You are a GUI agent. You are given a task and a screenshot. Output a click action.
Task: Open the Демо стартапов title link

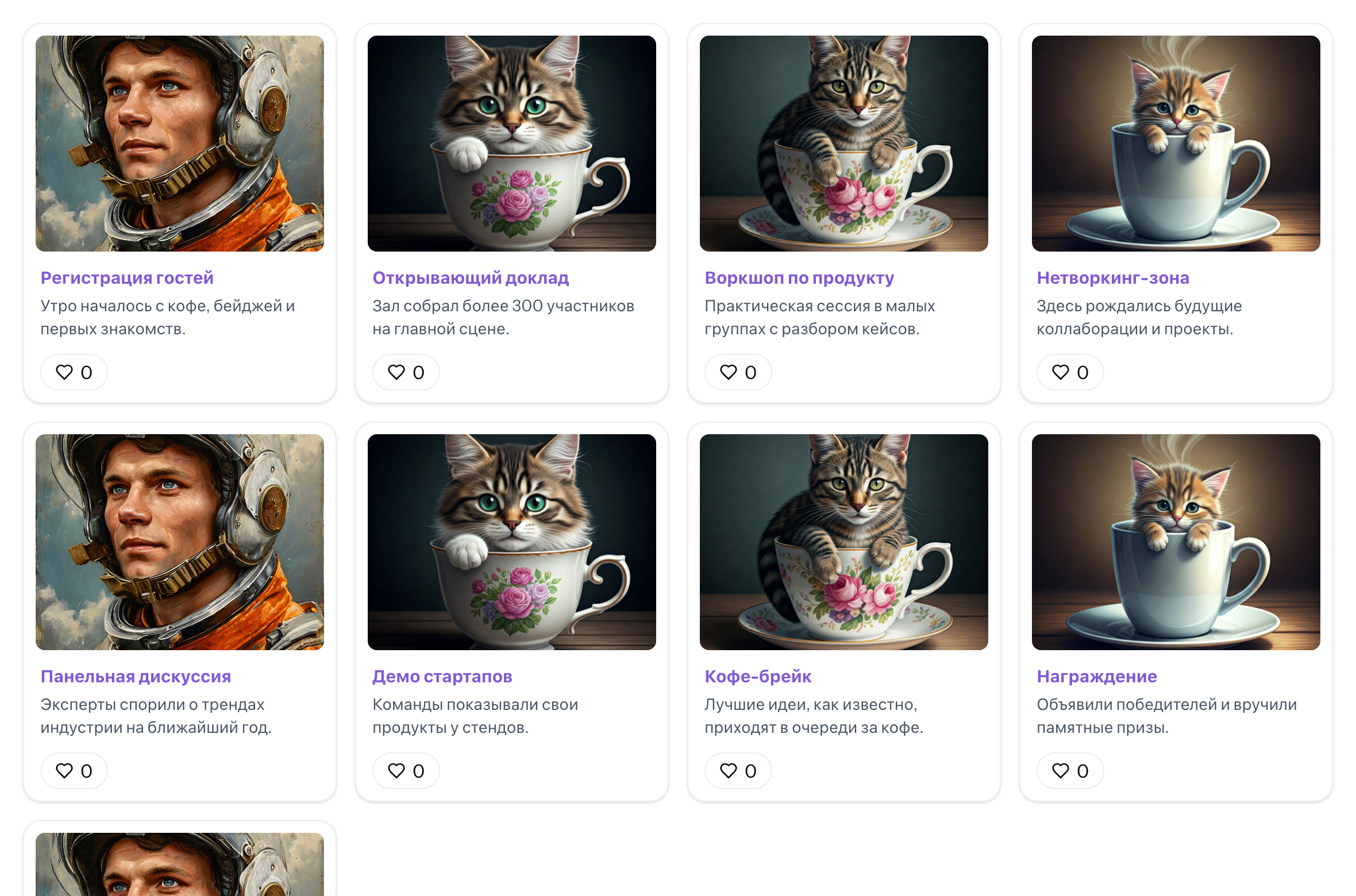point(442,677)
